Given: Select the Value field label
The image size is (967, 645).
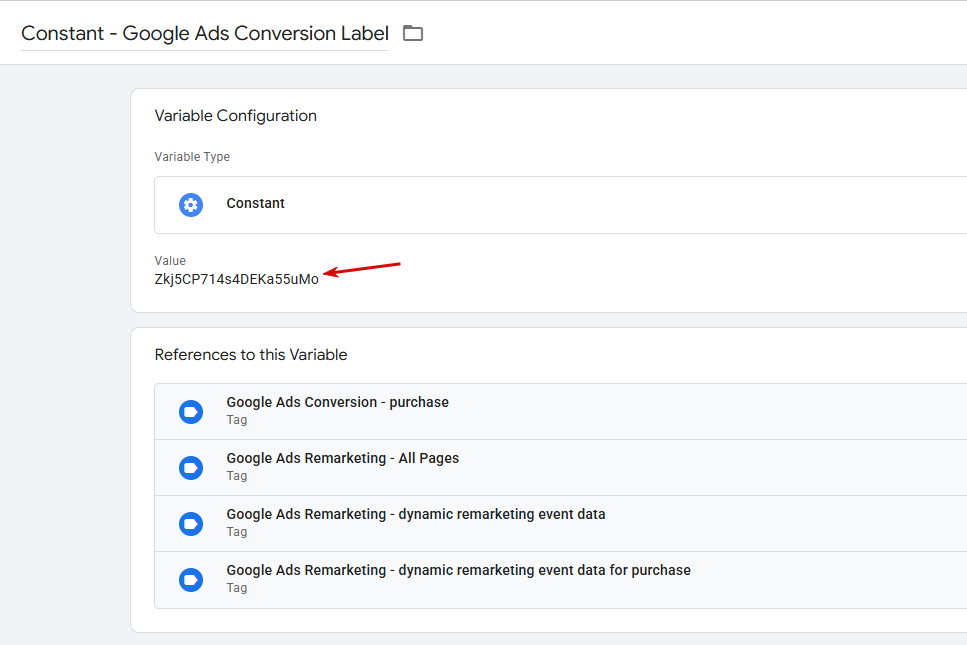Looking at the screenshot, I should [x=170, y=260].
